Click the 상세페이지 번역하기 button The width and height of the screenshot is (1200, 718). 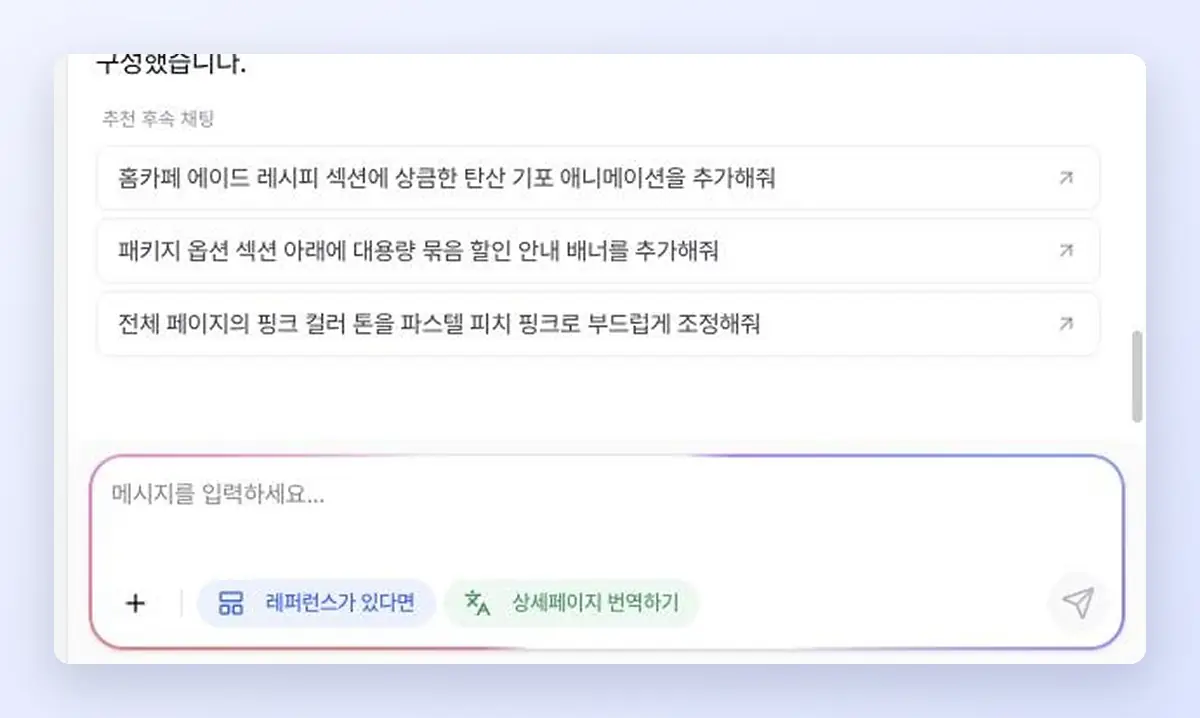[x=572, y=603]
